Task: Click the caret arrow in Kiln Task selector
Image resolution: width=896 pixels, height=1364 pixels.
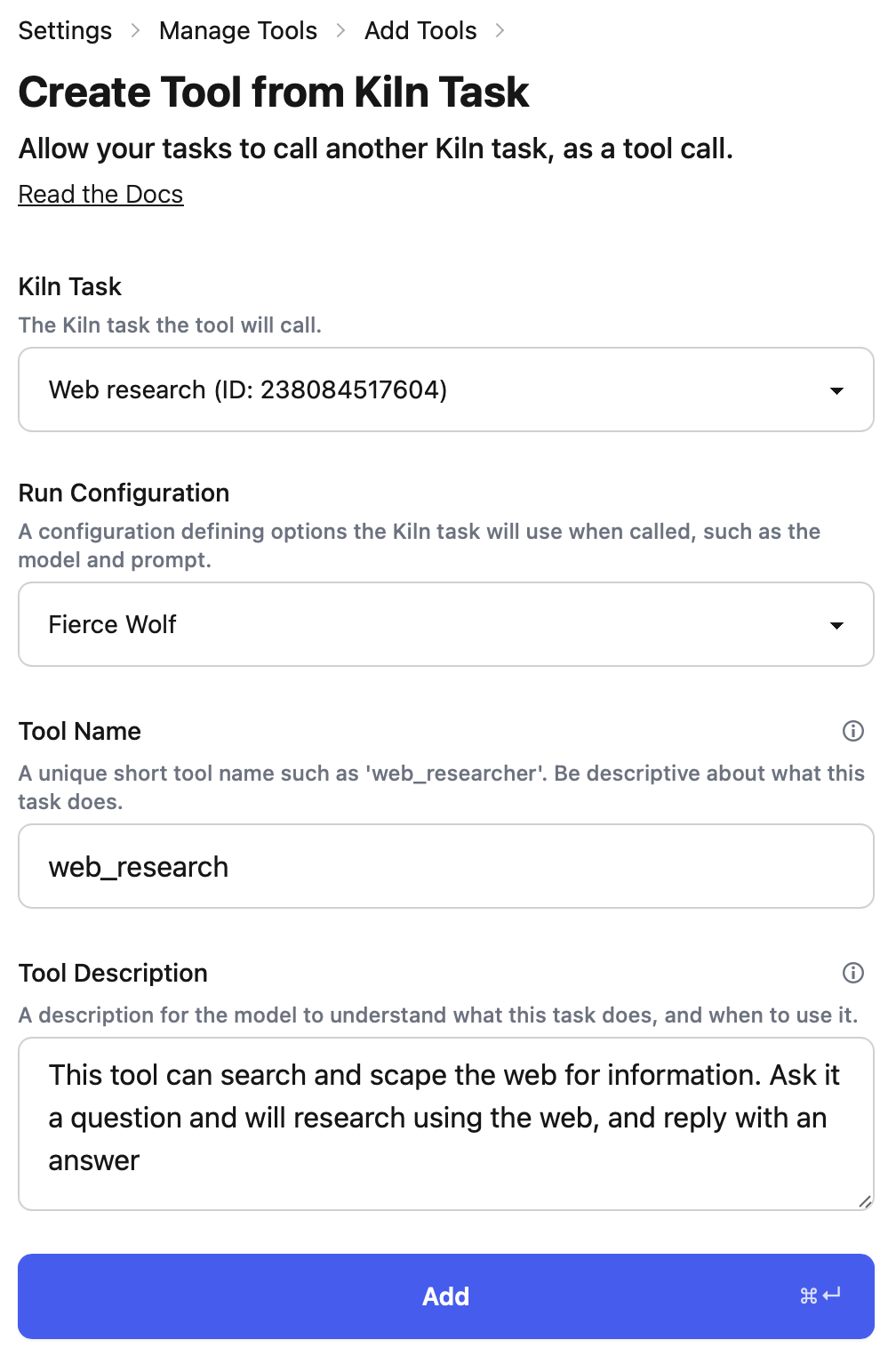Action: (836, 390)
